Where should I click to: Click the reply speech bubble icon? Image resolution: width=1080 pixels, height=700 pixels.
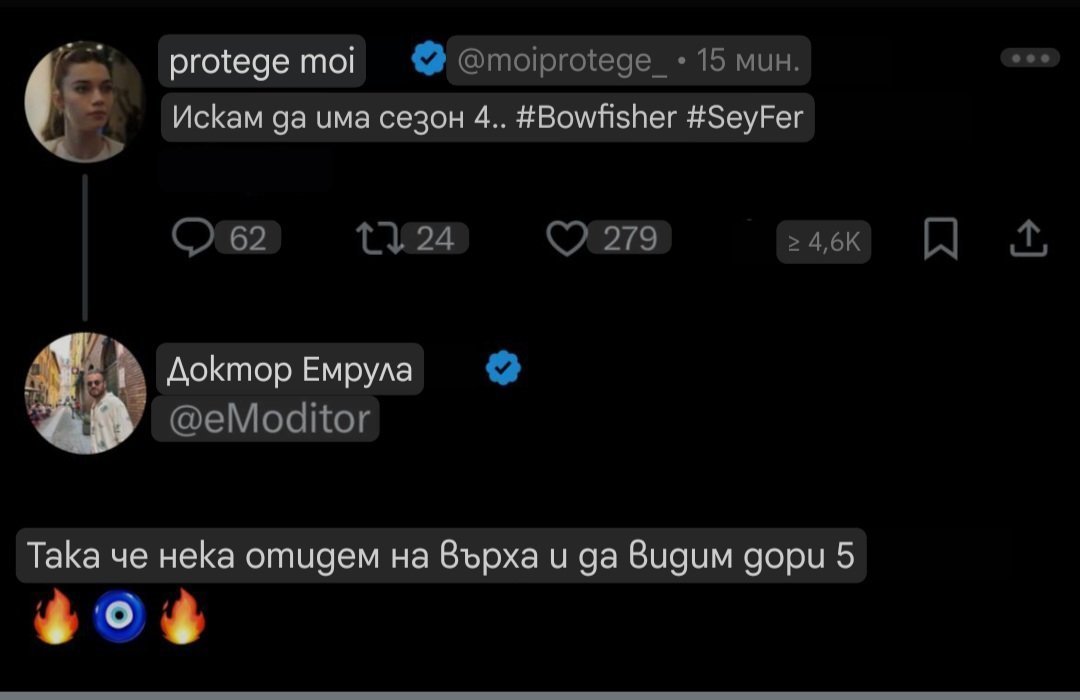[188, 238]
